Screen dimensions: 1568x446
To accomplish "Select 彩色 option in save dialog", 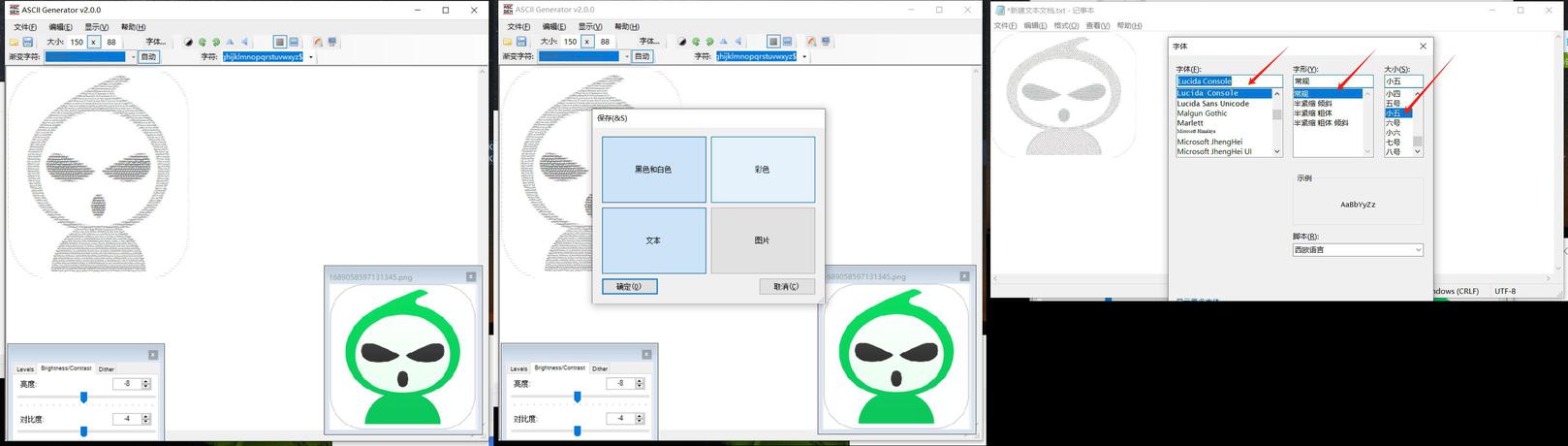I will 763,170.
